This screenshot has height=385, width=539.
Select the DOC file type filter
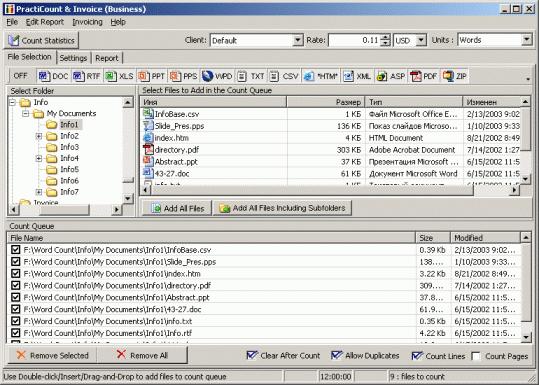point(53,76)
